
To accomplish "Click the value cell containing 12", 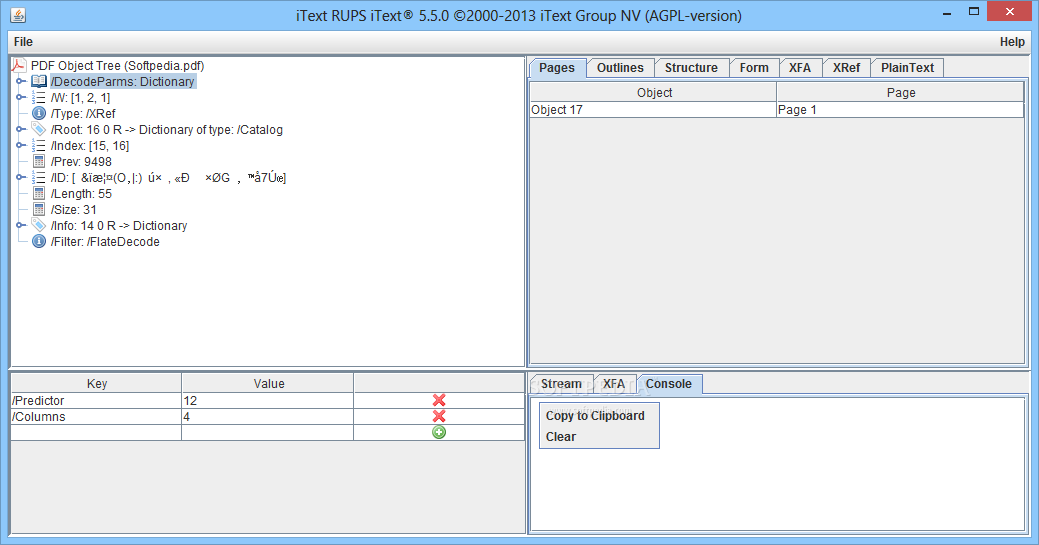I will pyautogui.click(x=268, y=400).
